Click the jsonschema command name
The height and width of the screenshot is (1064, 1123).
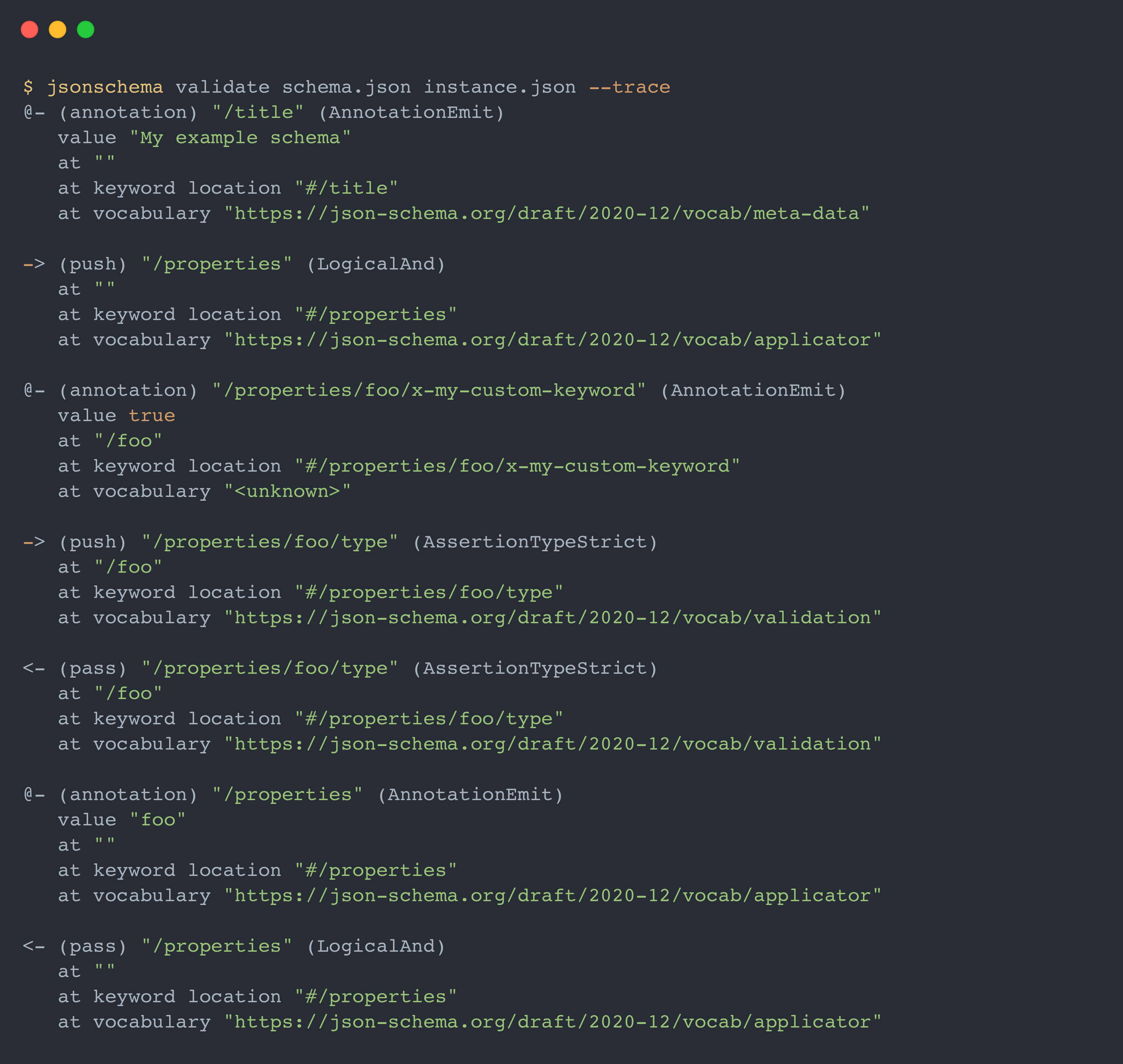(105, 87)
